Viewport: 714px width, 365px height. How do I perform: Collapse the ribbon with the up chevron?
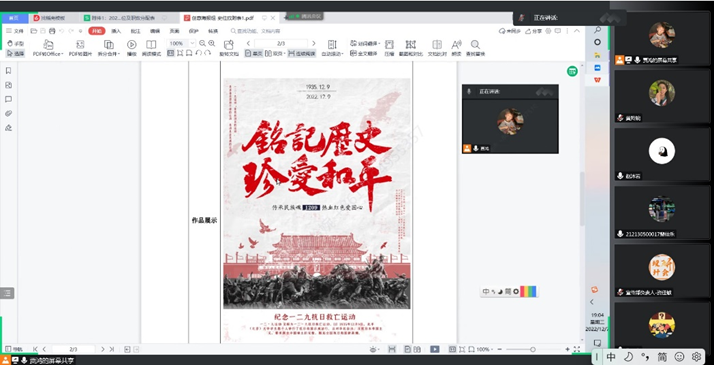pyautogui.click(x=577, y=30)
